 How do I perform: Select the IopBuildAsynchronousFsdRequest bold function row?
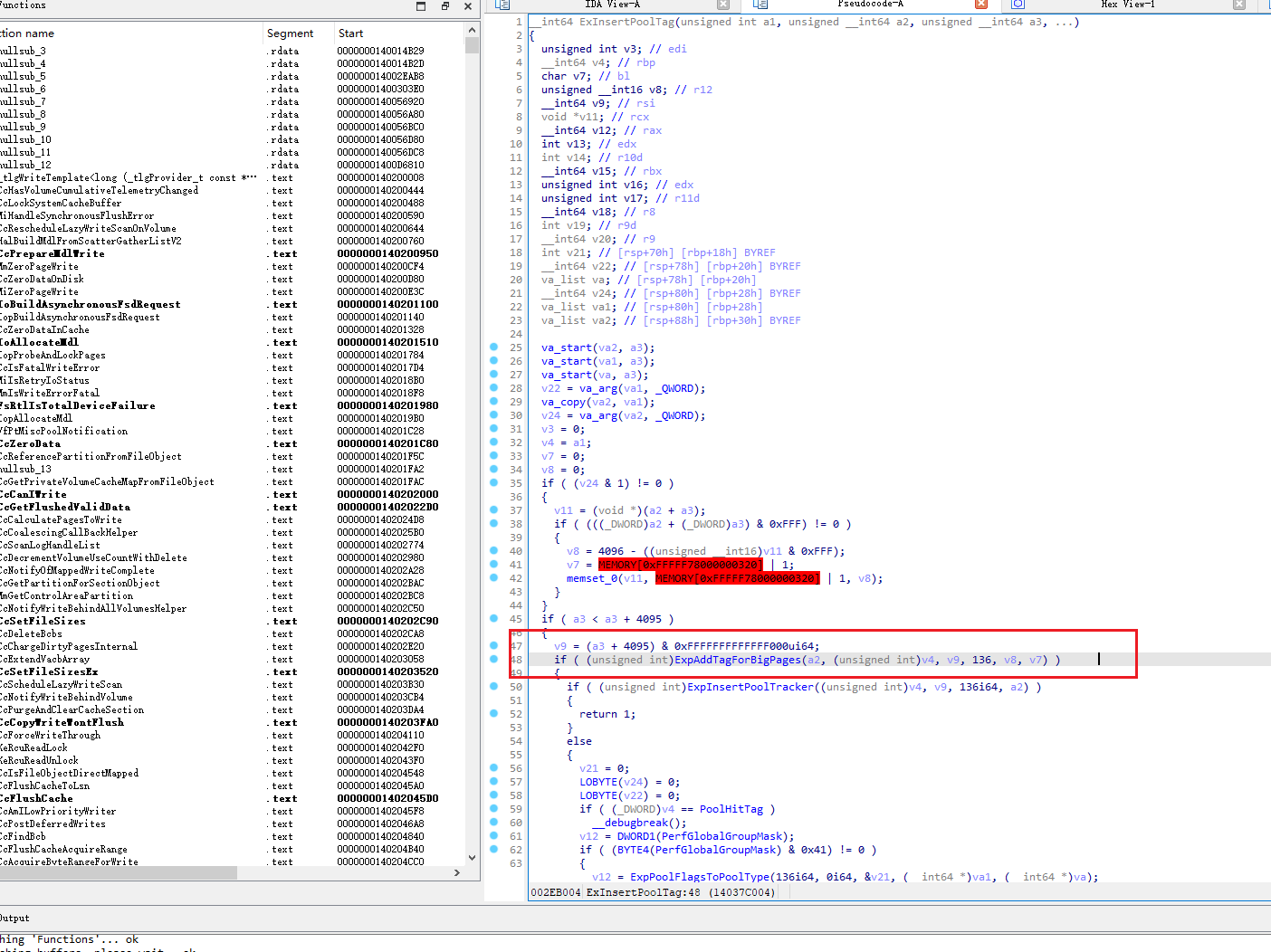pos(232,305)
